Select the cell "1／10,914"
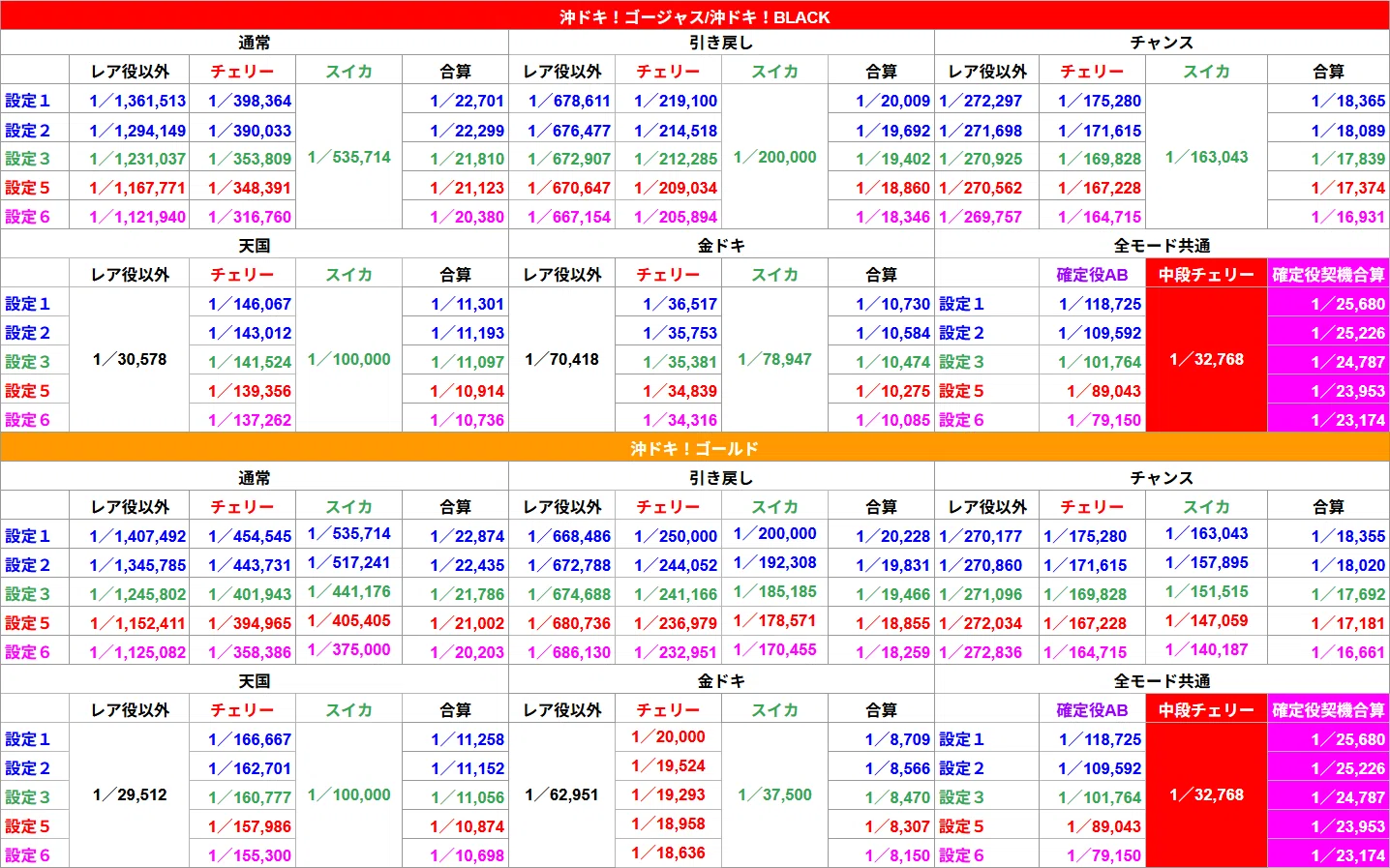The image size is (1390, 868). [455, 391]
